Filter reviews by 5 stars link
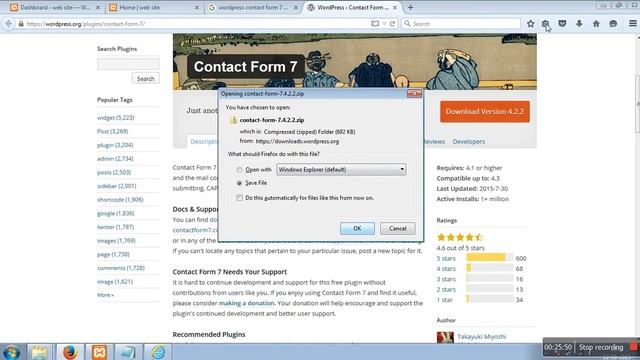This screenshot has width=640, height=360. click(446, 258)
